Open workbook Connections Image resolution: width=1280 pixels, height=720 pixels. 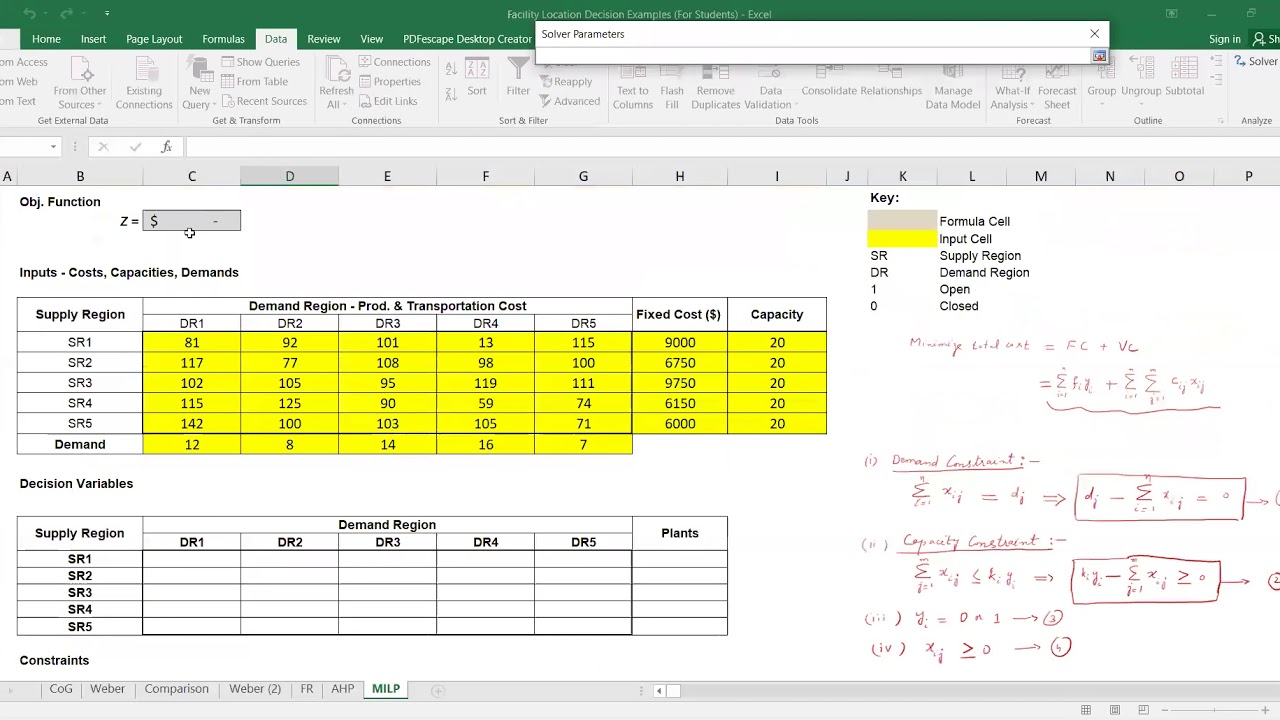(x=394, y=62)
